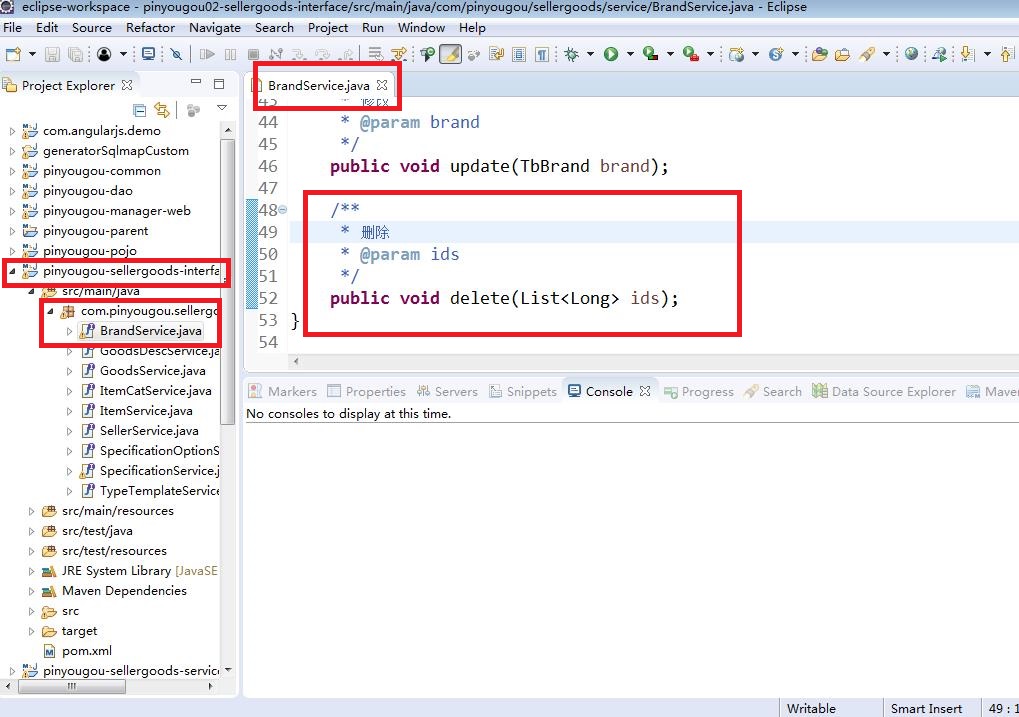
Task: Click the Resume debug icon
Action: [207, 55]
